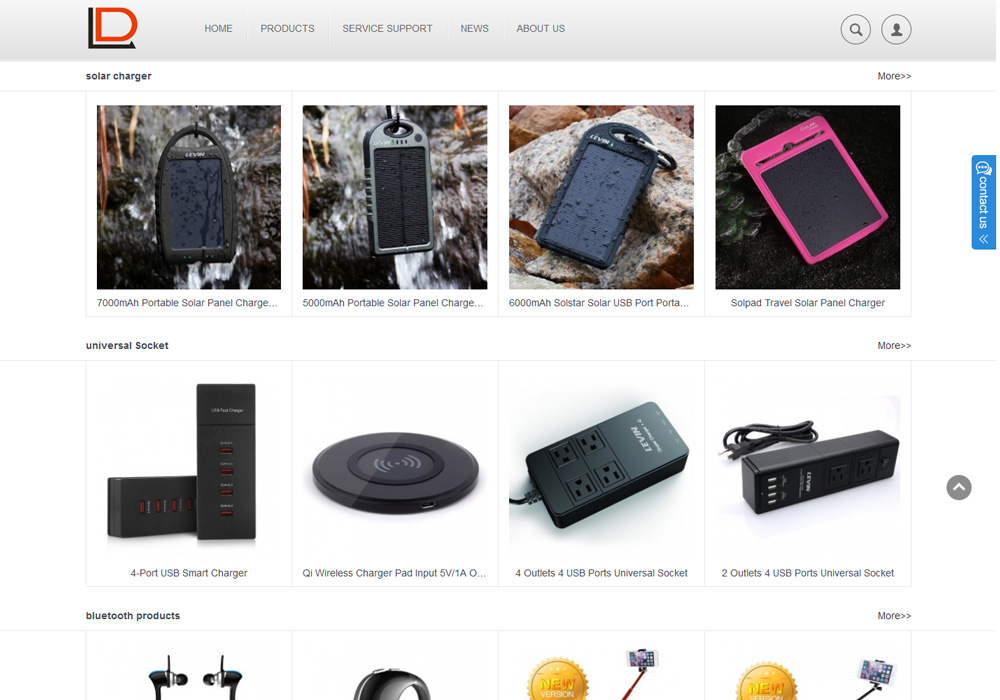
Task: Show more universal Socket products
Action: (x=894, y=346)
